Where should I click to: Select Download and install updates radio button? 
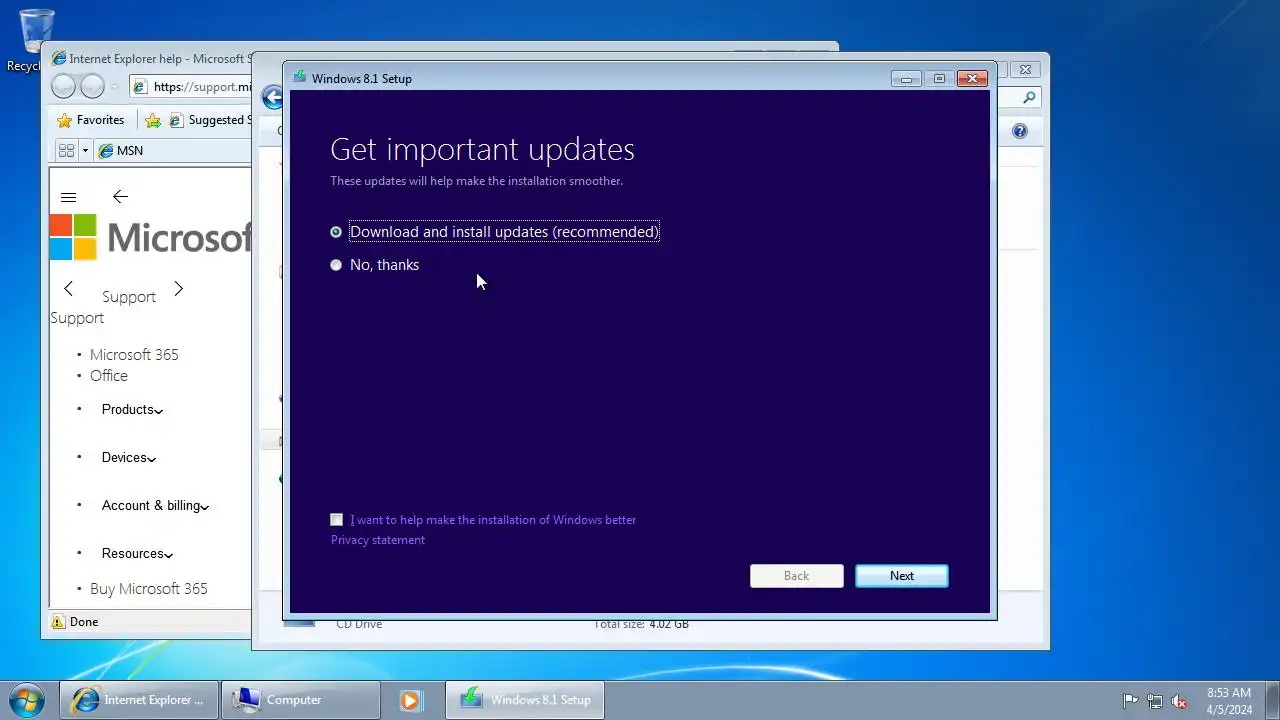click(336, 232)
